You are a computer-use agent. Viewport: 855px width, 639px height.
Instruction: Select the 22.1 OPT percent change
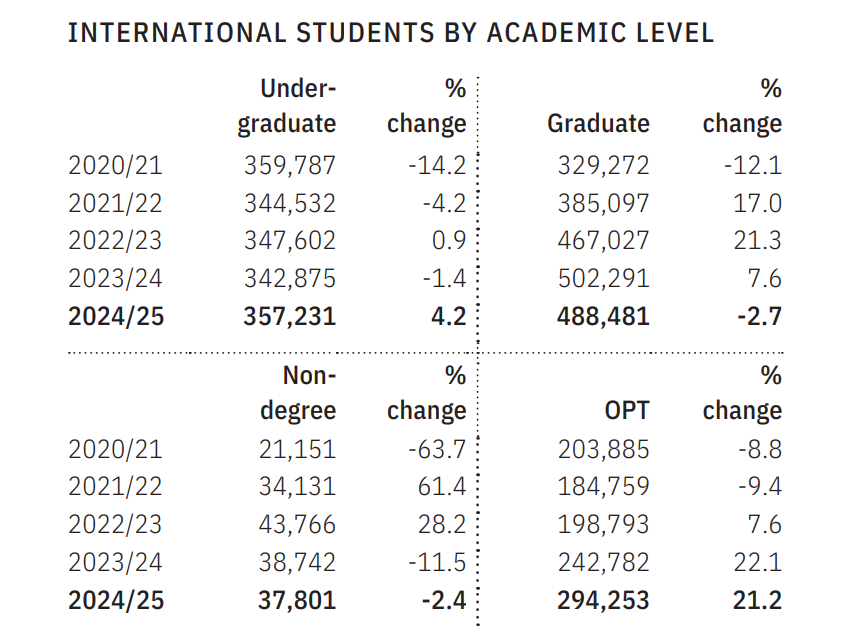[x=756, y=563]
